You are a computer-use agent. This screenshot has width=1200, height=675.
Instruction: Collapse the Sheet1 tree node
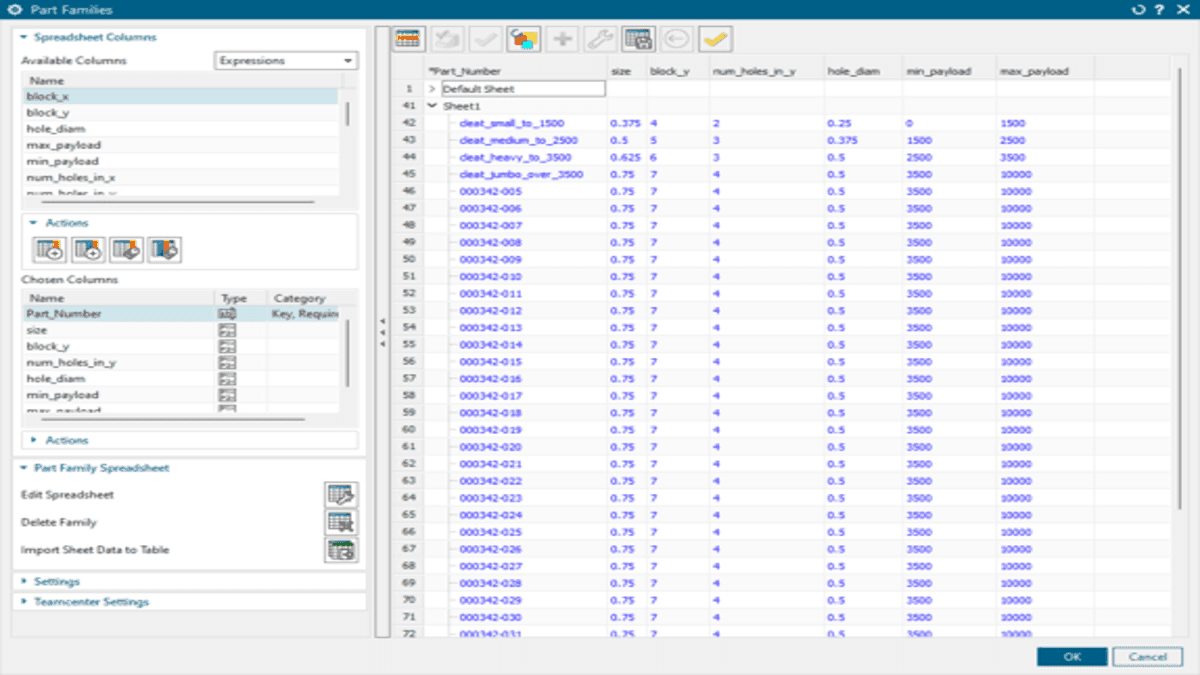pos(432,106)
